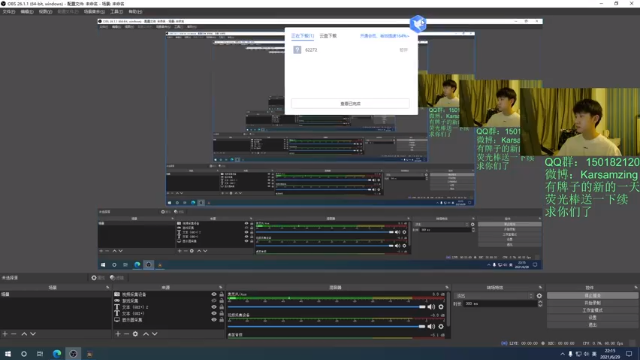The height and width of the screenshot is (360, 640).
Task: Open the Edit menu (编辑)
Action: tap(27, 12)
